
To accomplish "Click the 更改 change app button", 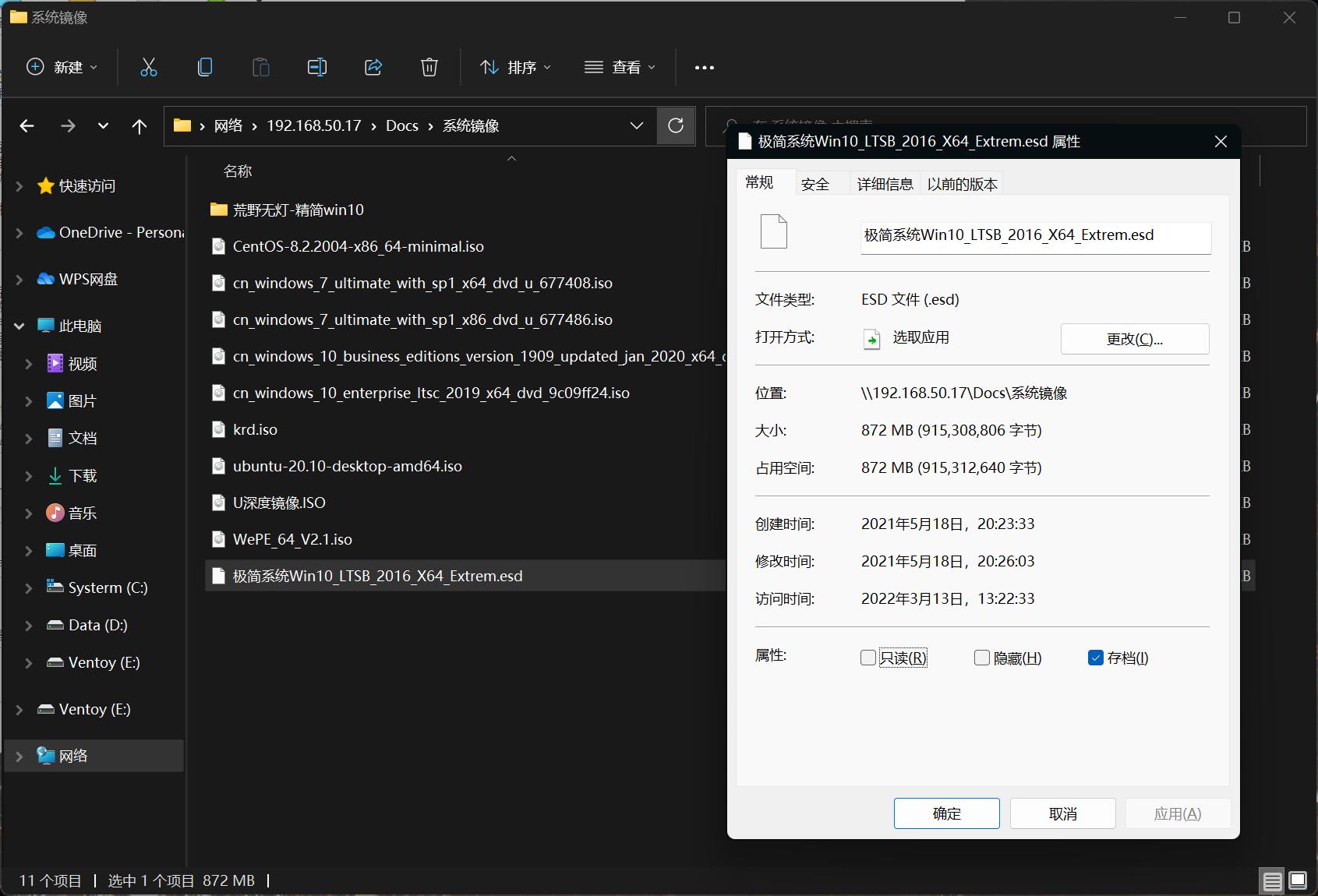I will pyautogui.click(x=1134, y=338).
